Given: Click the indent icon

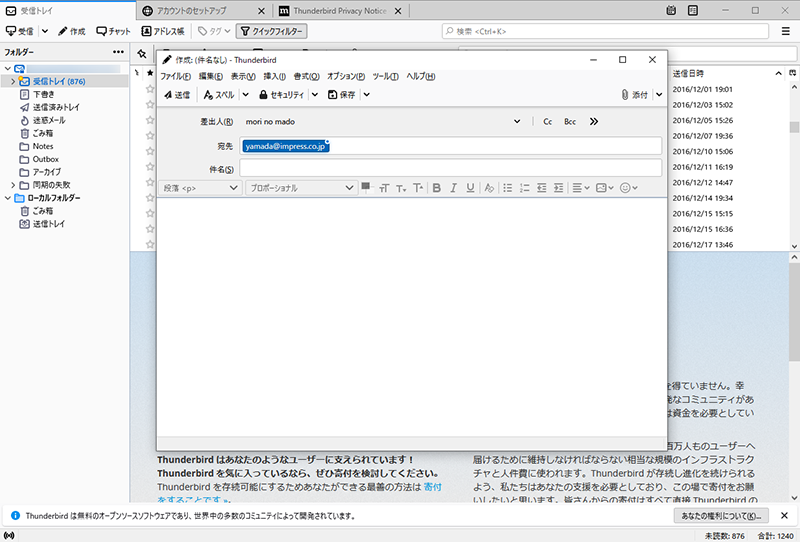Looking at the screenshot, I should pos(559,188).
